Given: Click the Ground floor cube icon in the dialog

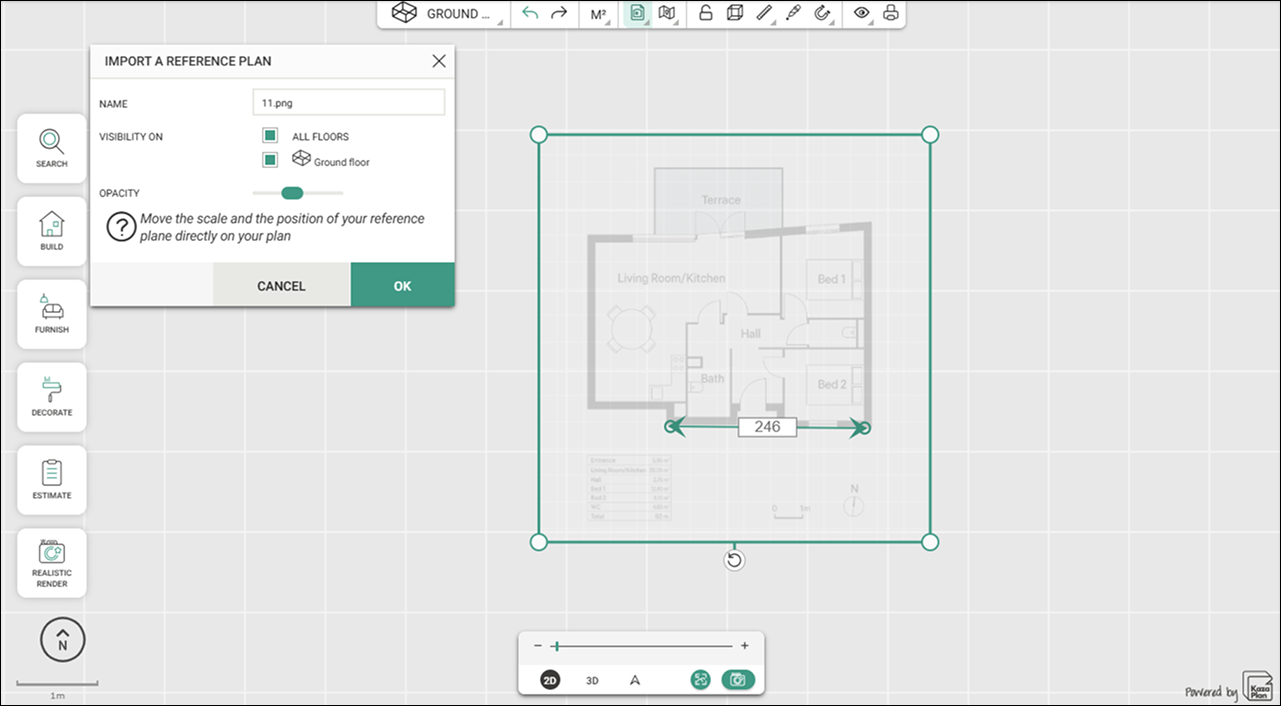Looking at the screenshot, I should (301, 159).
